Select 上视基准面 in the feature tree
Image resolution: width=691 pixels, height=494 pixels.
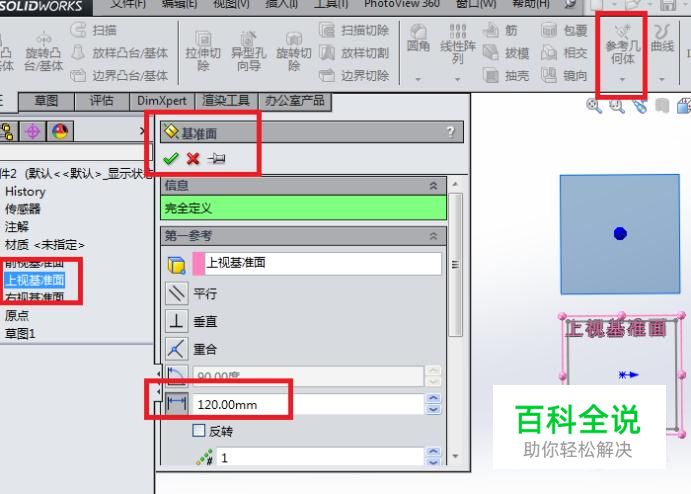pyautogui.click(x=35, y=280)
